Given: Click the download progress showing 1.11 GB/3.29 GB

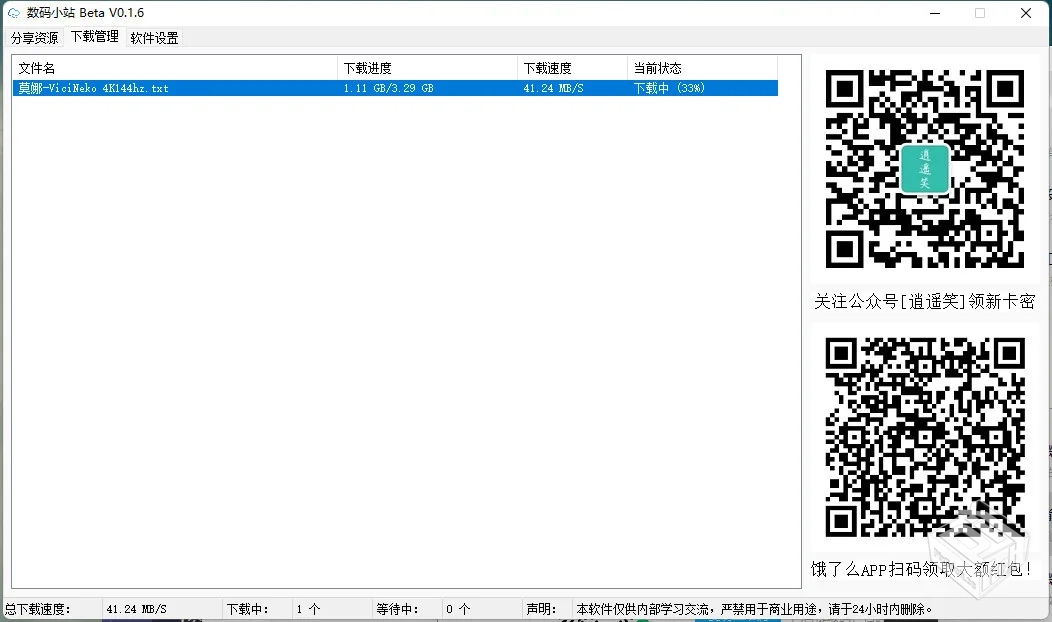Looking at the screenshot, I should tap(388, 88).
